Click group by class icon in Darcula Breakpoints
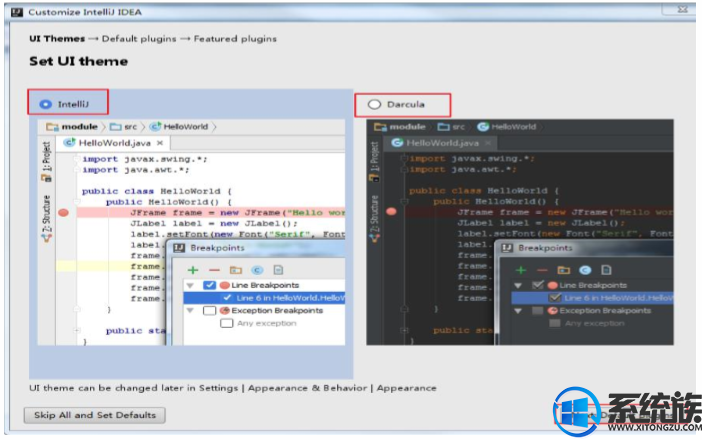The width and height of the screenshot is (702, 440). 585,270
